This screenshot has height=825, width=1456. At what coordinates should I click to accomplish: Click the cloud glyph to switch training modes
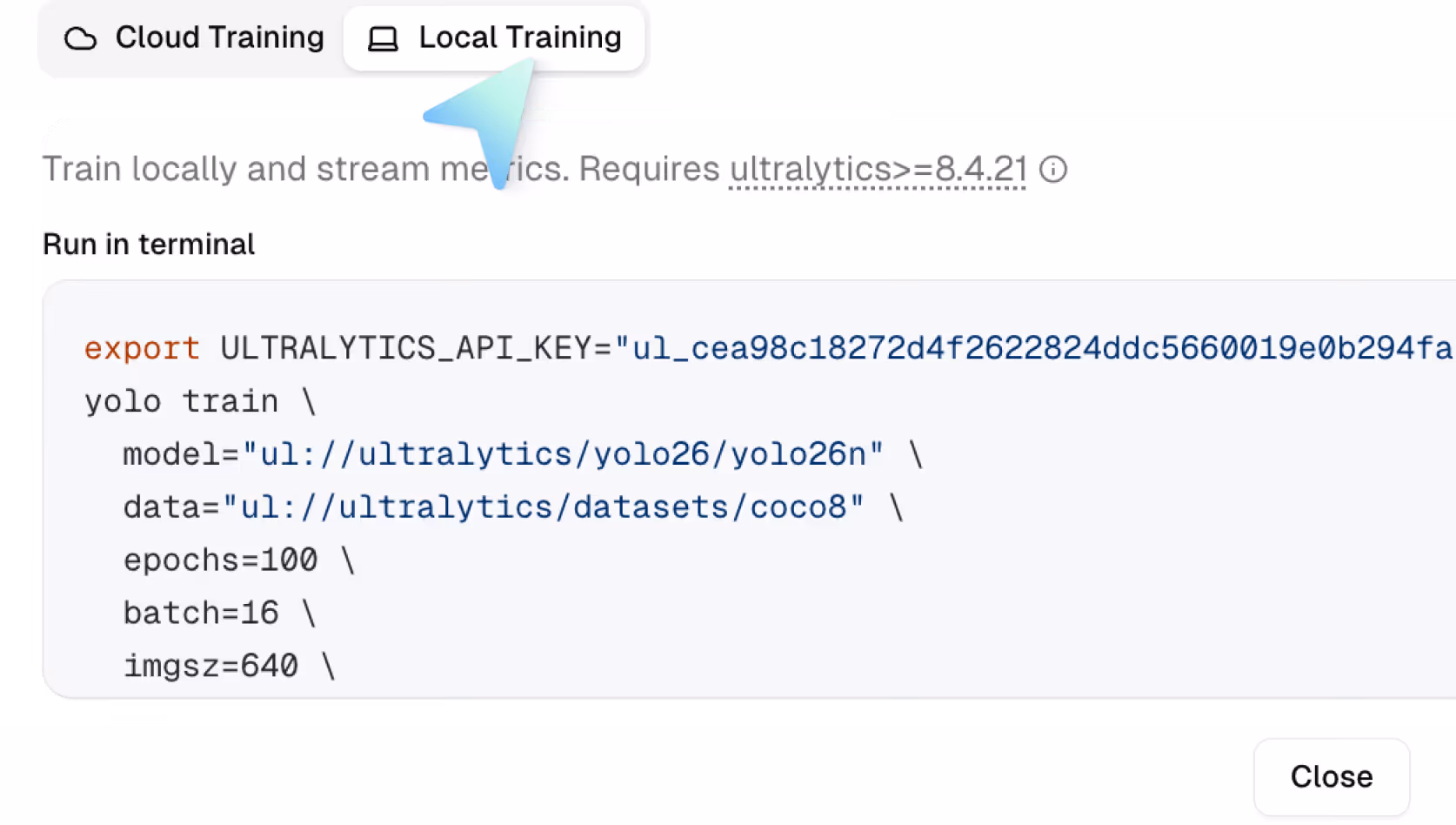point(80,38)
